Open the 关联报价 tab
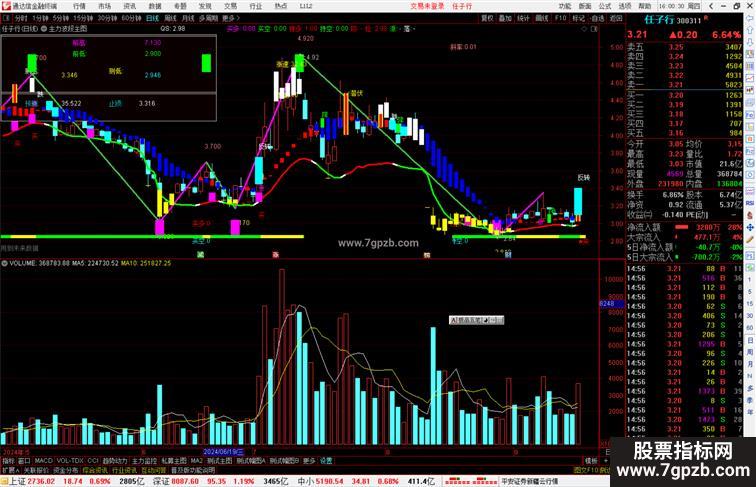The height and width of the screenshot is (487, 756). [36, 470]
